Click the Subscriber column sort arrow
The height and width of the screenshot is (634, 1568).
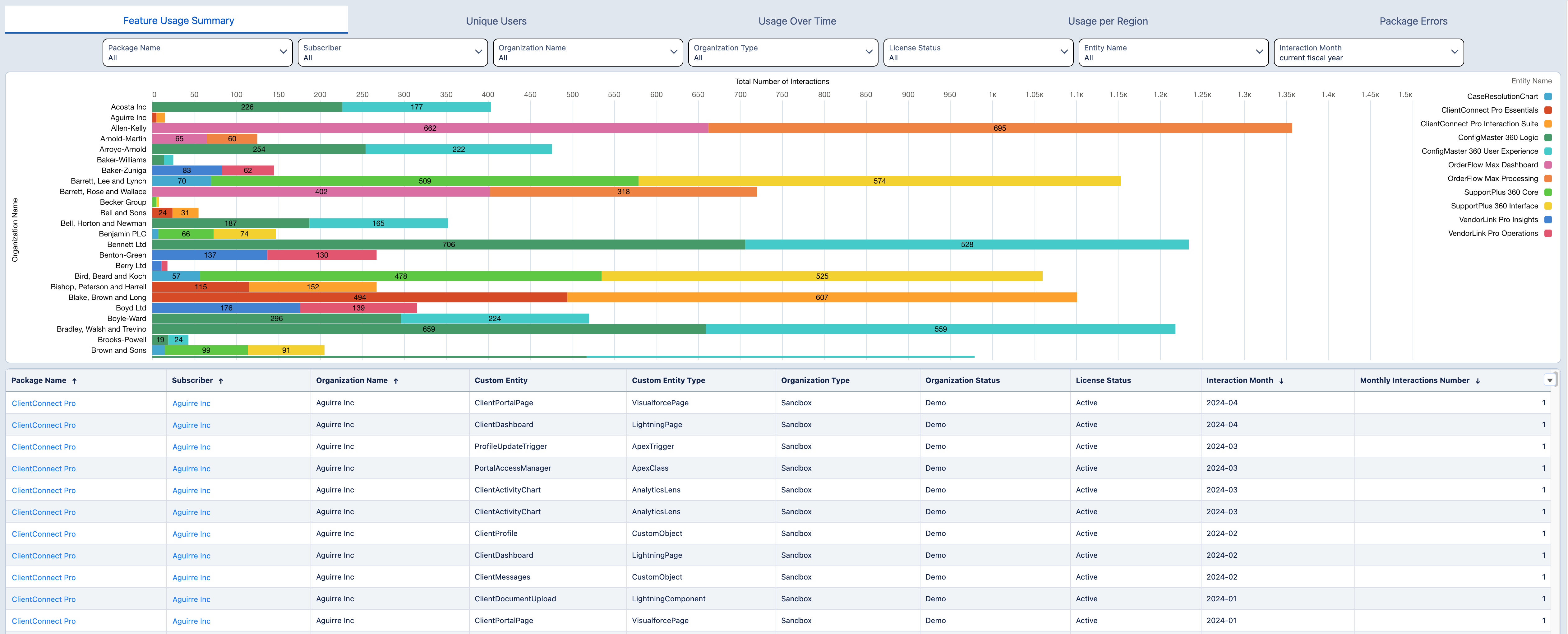click(x=221, y=381)
